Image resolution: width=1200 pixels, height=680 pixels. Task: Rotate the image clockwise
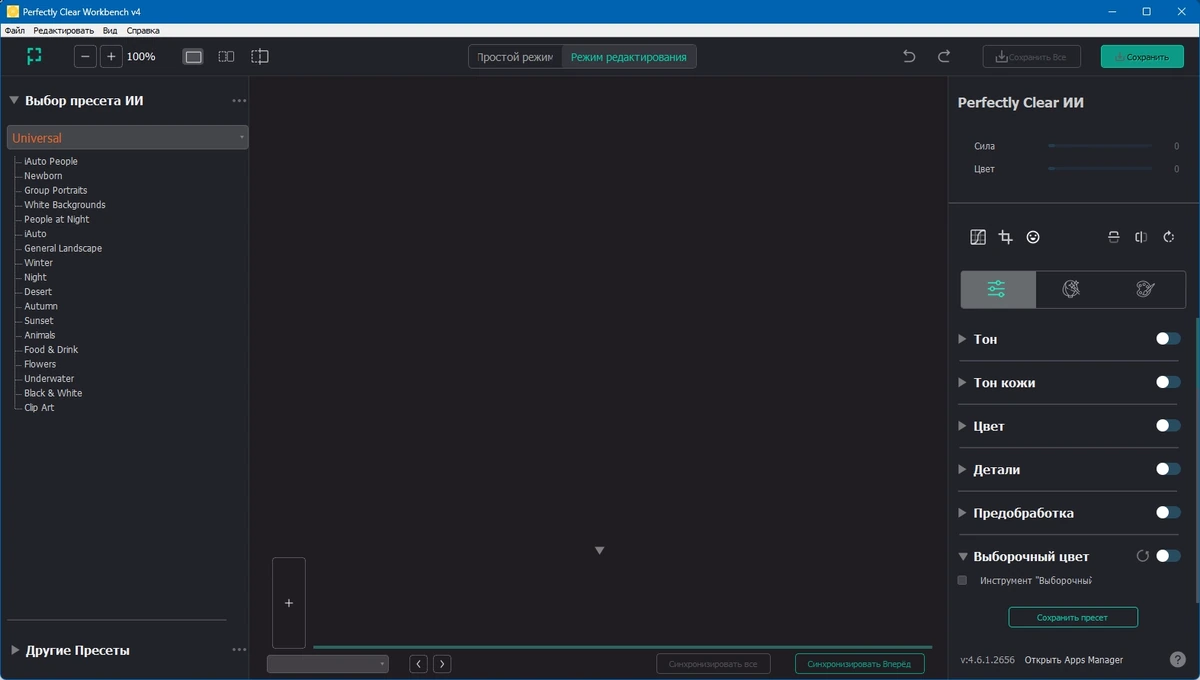coord(1169,237)
